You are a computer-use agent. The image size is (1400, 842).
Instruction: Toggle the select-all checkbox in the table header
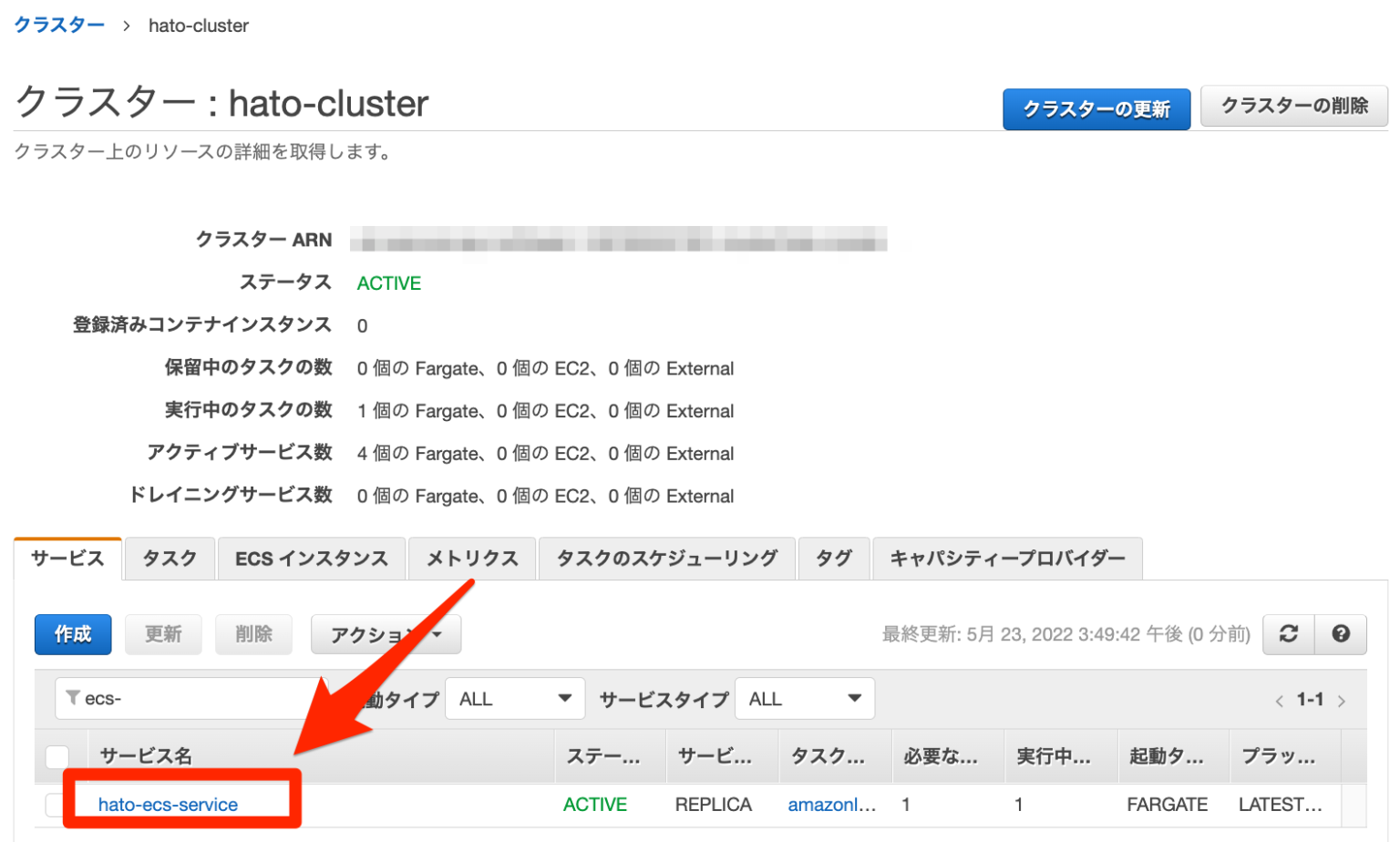point(57,756)
